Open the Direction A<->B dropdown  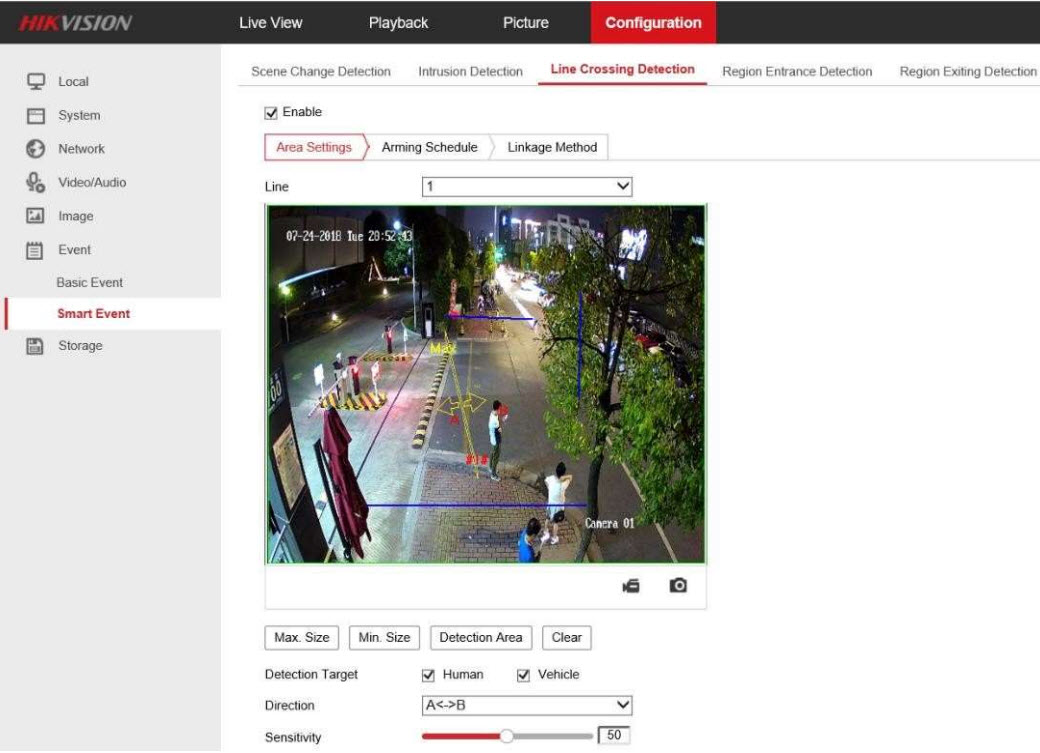(x=527, y=706)
